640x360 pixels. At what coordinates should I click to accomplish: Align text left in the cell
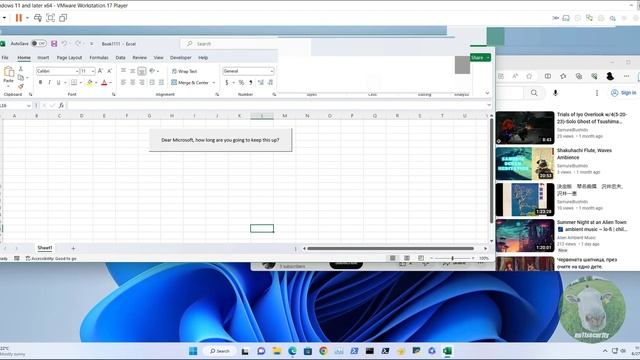(x=123, y=82)
